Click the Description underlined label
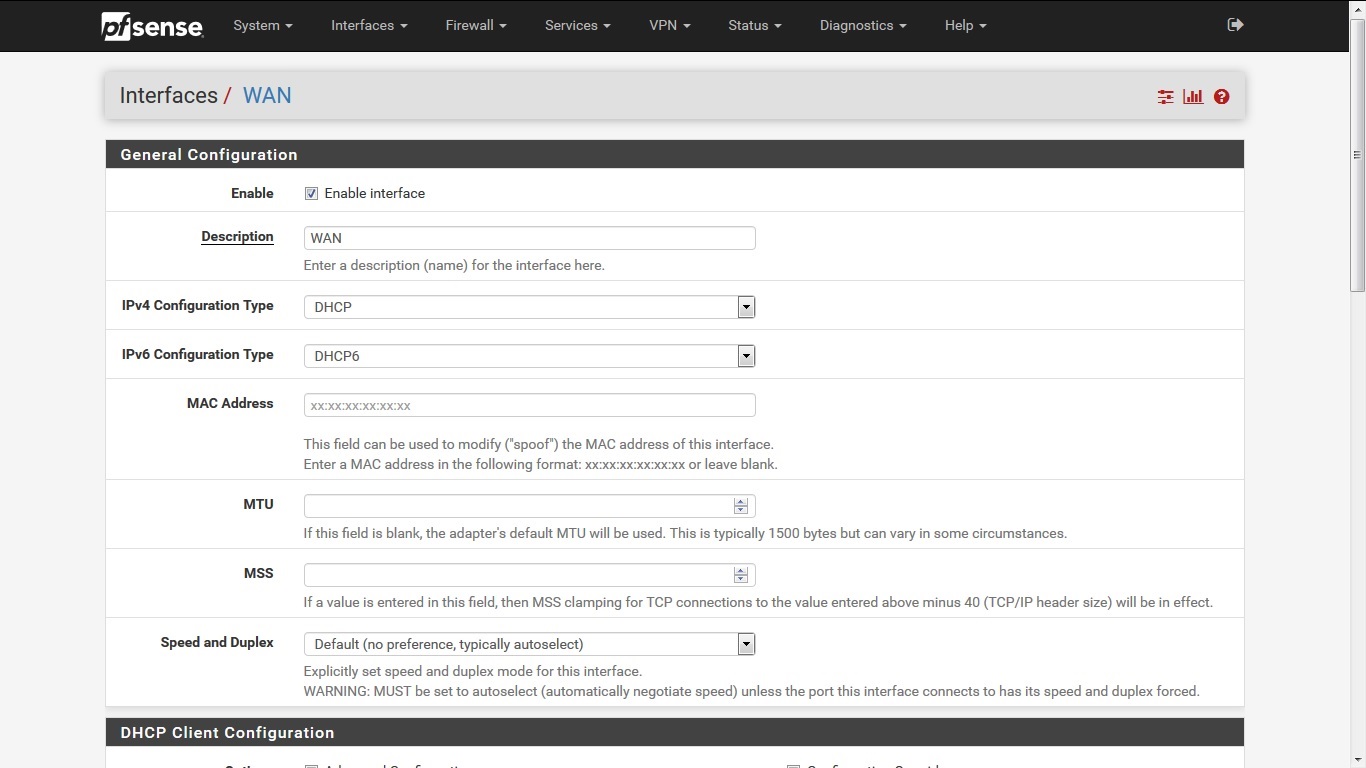Screen dimensions: 1366x768 coord(237,237)
